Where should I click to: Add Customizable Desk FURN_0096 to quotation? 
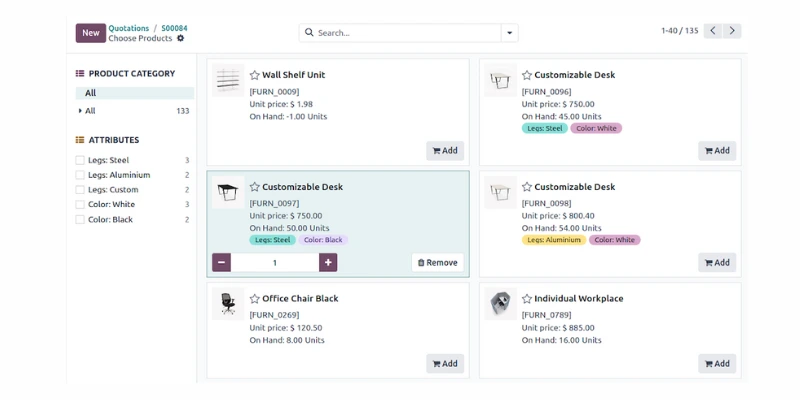[x=717, y=151]
